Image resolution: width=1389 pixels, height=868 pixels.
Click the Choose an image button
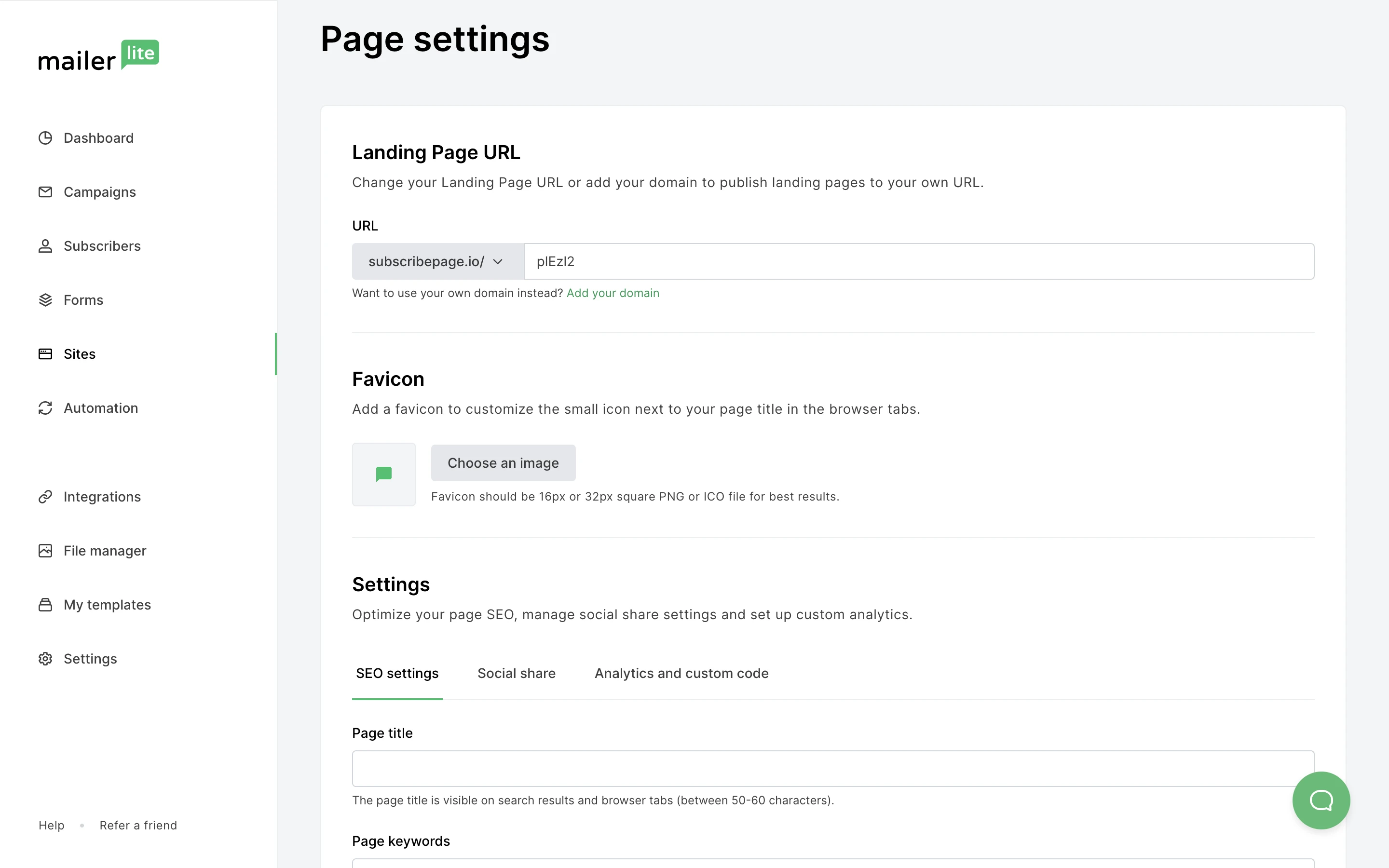504,463
